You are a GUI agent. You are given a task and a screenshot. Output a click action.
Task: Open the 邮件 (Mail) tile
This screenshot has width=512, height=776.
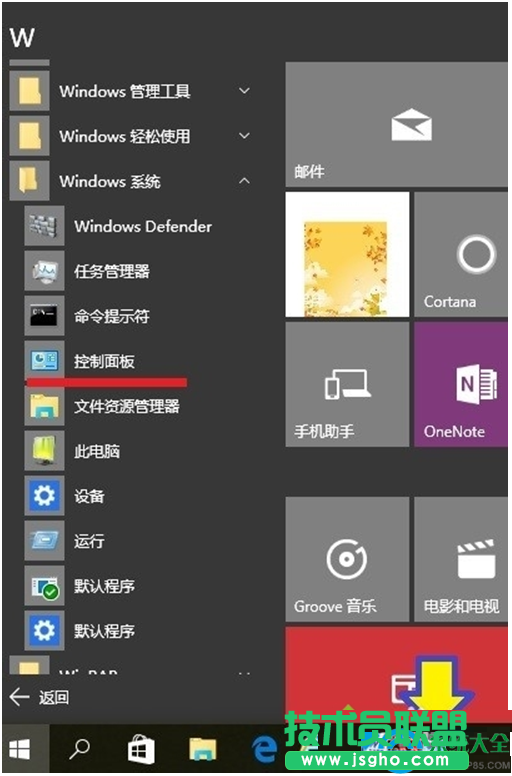pos(397,124)
